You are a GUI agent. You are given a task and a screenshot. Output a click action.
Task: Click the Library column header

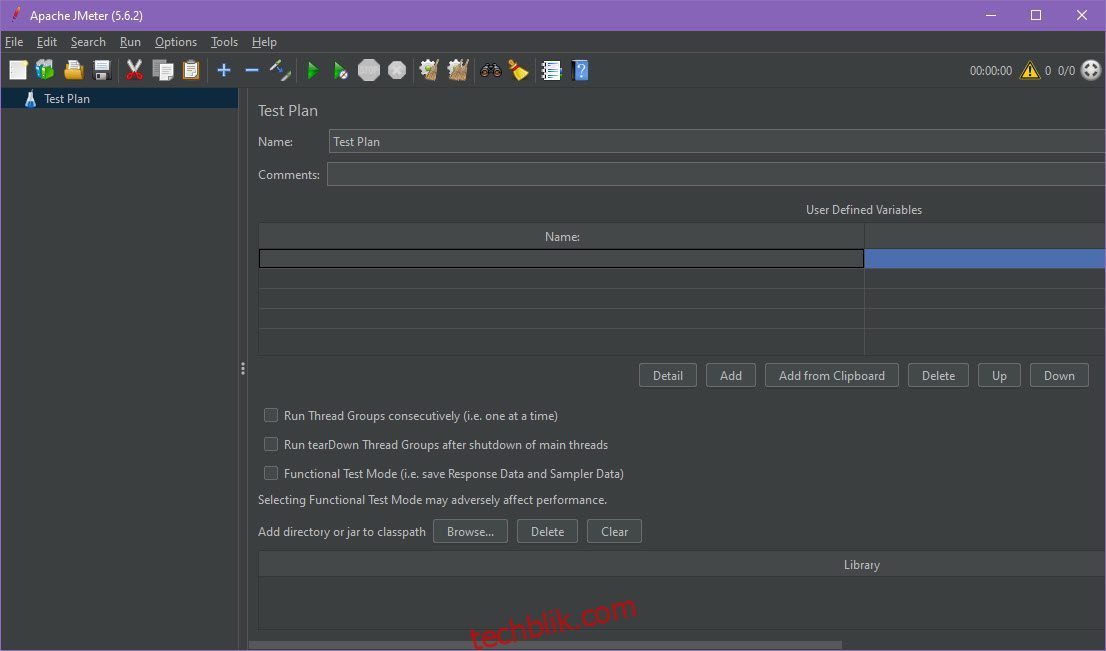[x=682, y=565]
